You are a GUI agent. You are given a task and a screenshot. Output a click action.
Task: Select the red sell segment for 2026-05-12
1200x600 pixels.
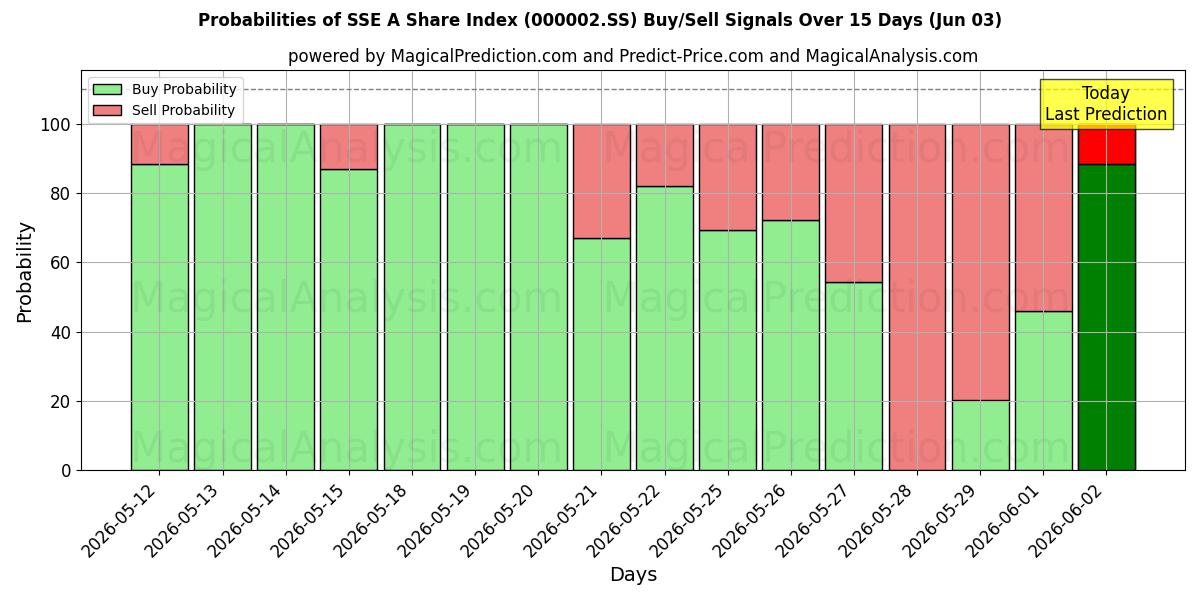tap(159, 144)
